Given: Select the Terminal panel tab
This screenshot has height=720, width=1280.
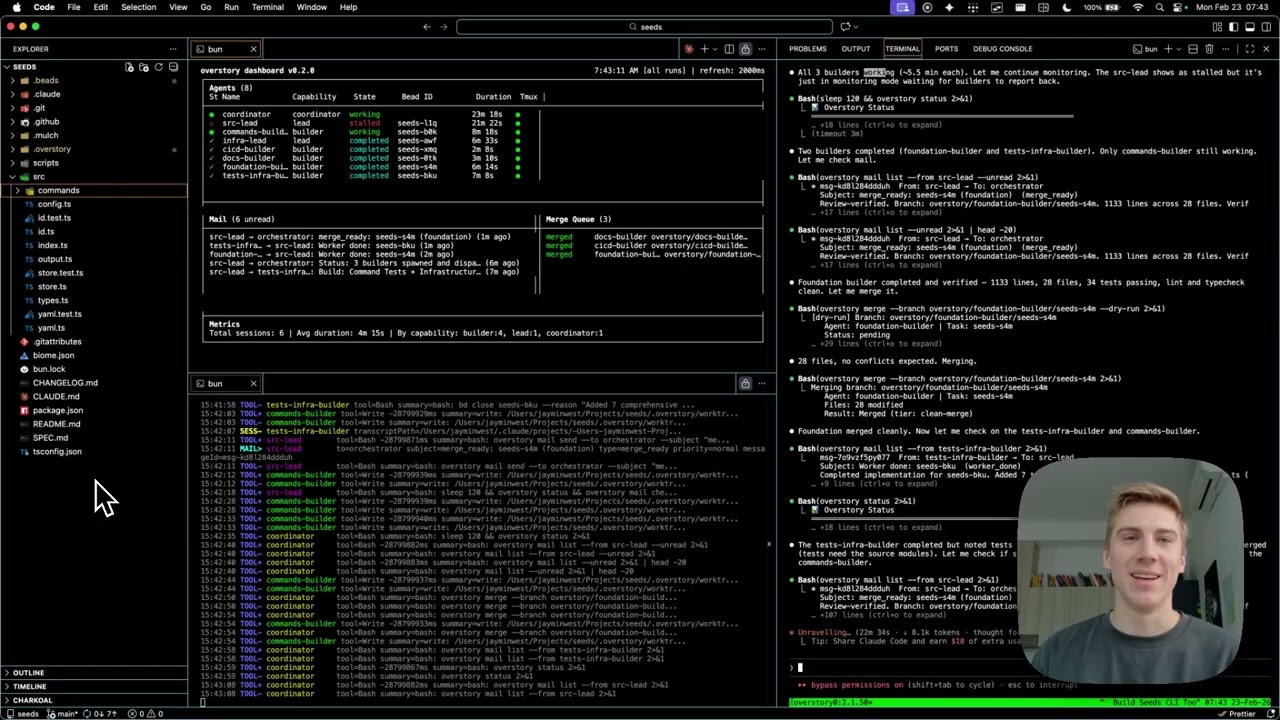Looking at the screenshot, I should pyautogui.click(x=902, y=49).
